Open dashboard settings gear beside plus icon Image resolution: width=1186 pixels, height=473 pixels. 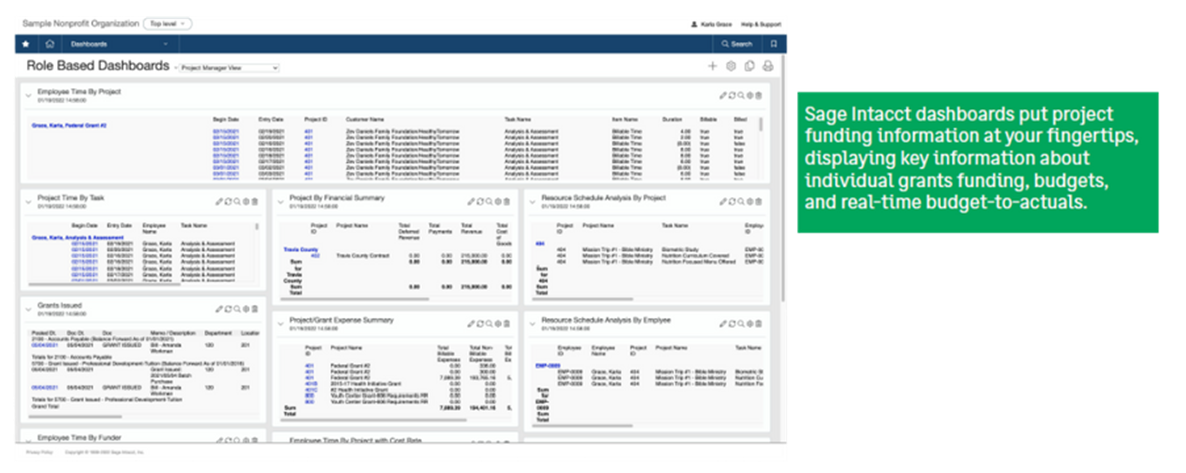pyautogui.click(x=731, y=67)
